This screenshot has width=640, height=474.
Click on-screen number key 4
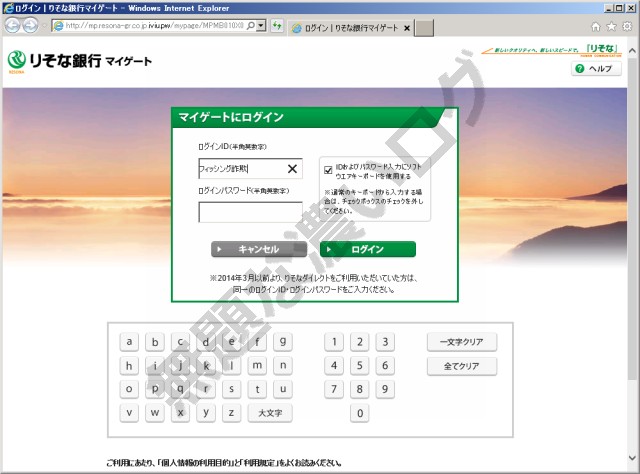[x=334, y=365]
